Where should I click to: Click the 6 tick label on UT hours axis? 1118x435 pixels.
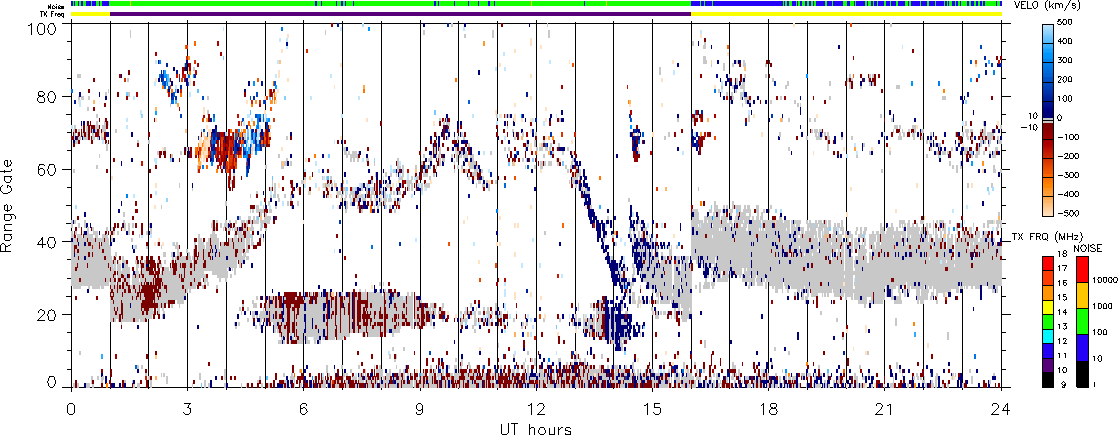304,409
